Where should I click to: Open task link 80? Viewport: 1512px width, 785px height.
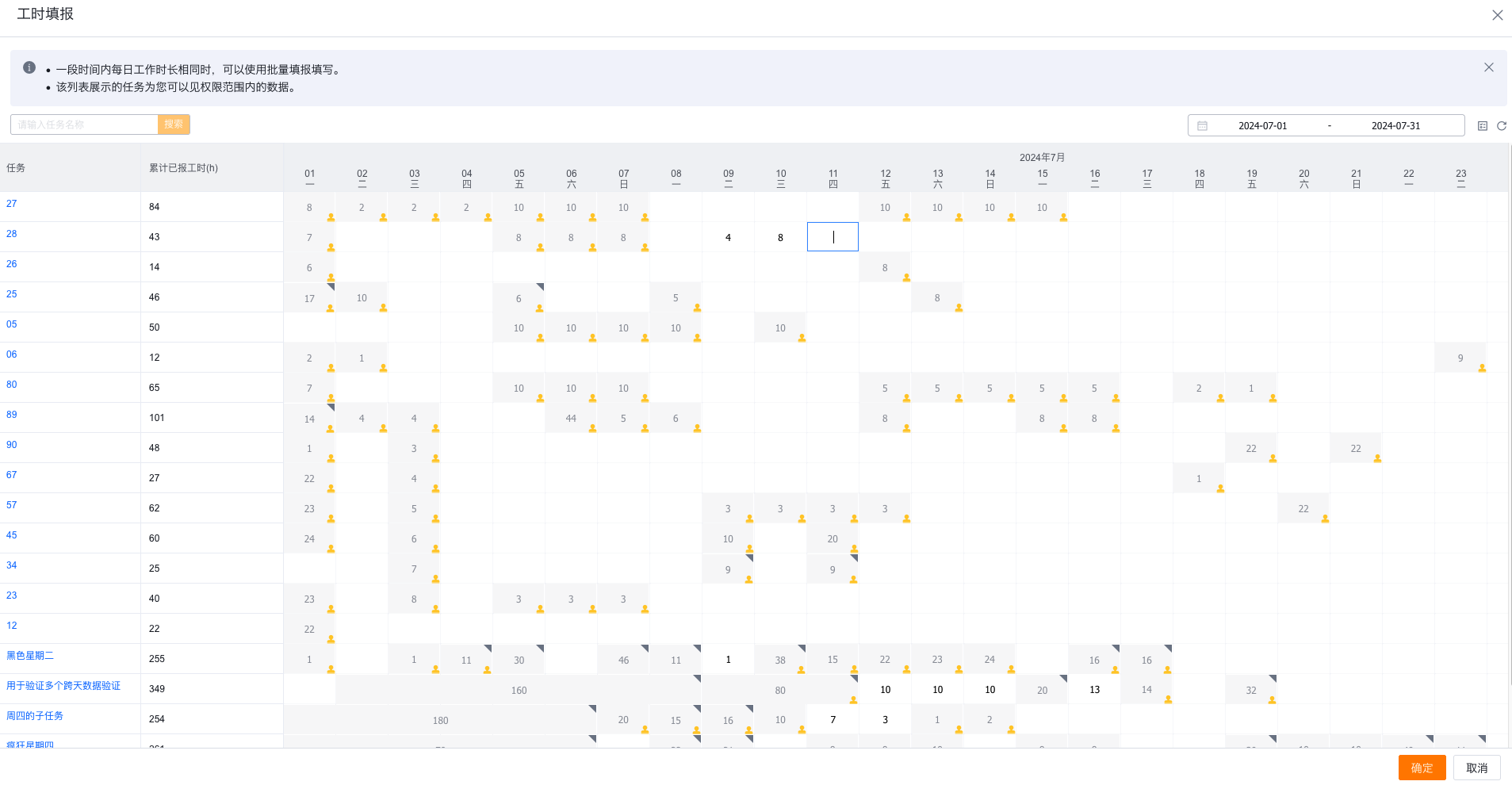click(12, 385)
